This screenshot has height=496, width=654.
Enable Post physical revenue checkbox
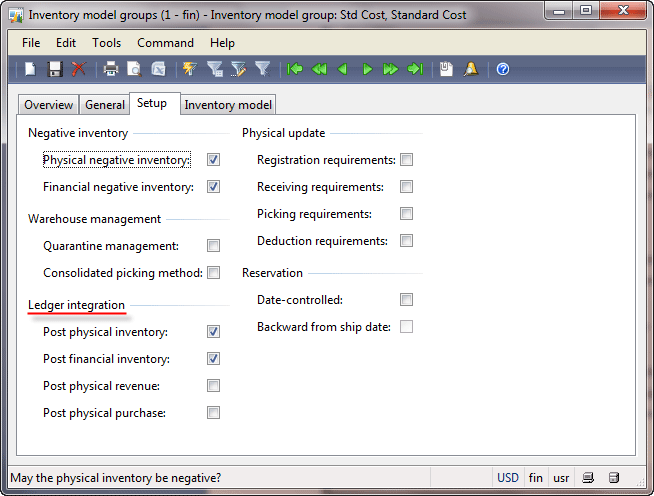click(213, 386)
